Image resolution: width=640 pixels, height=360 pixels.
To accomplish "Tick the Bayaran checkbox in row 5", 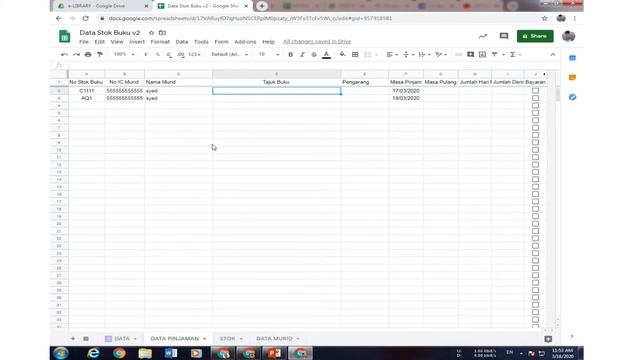I will pos(535,113).
